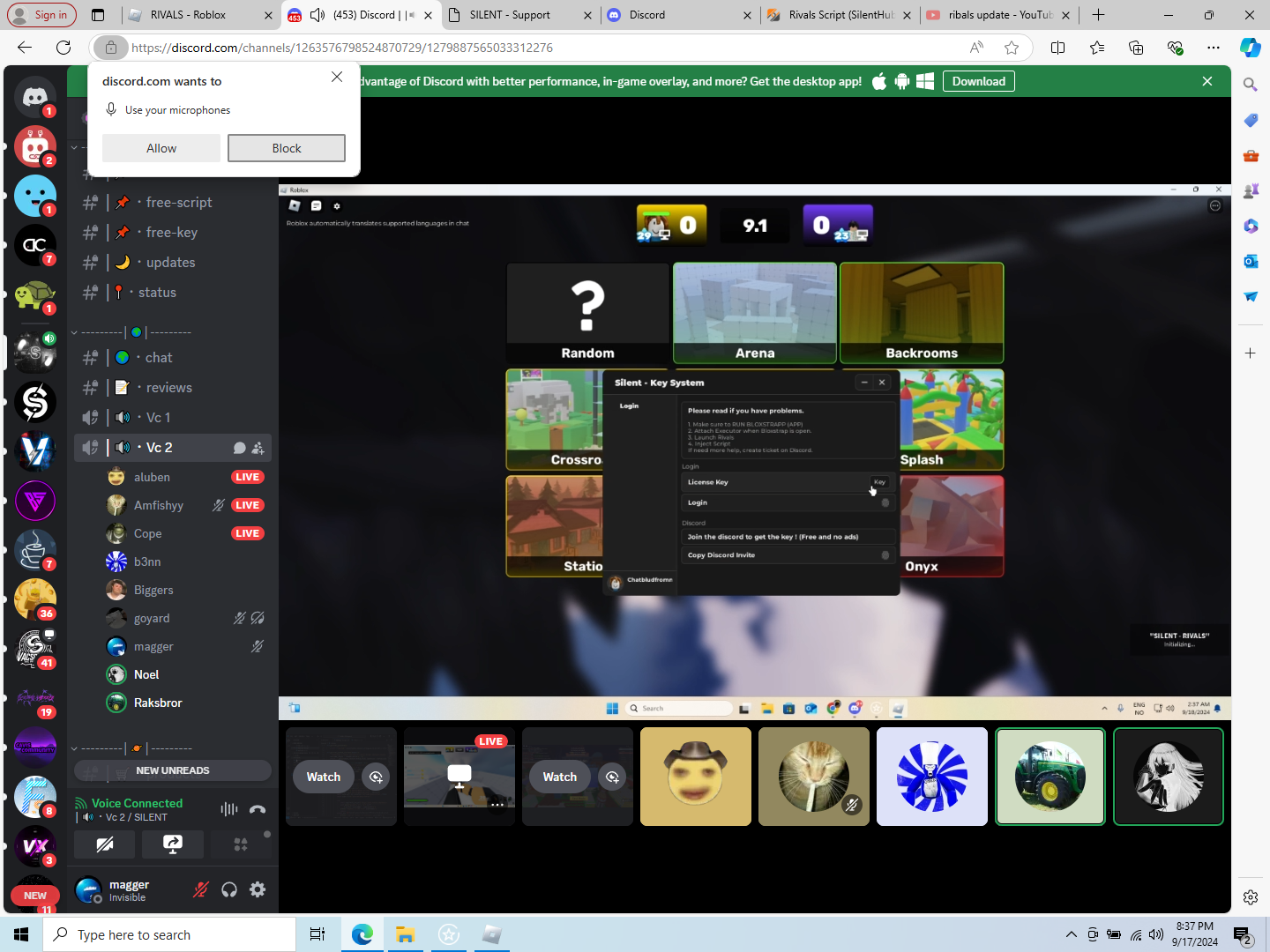Click the browser address bar
Screen dimensions: 1270x952
click(547, 48)
